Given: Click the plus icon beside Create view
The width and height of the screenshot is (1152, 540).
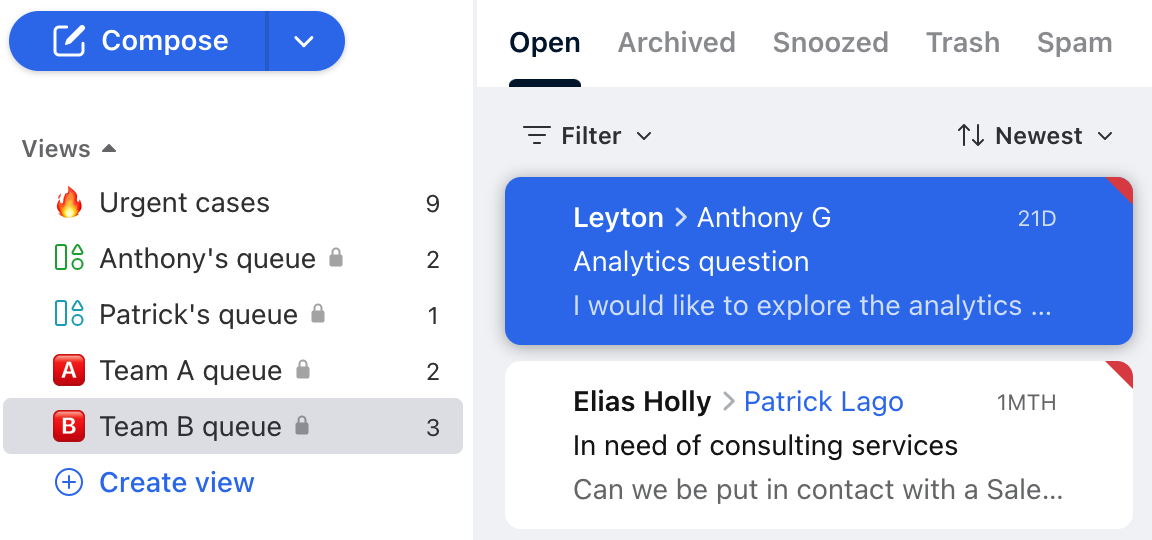Looking at the screenshot, I should tap(69, 483).
